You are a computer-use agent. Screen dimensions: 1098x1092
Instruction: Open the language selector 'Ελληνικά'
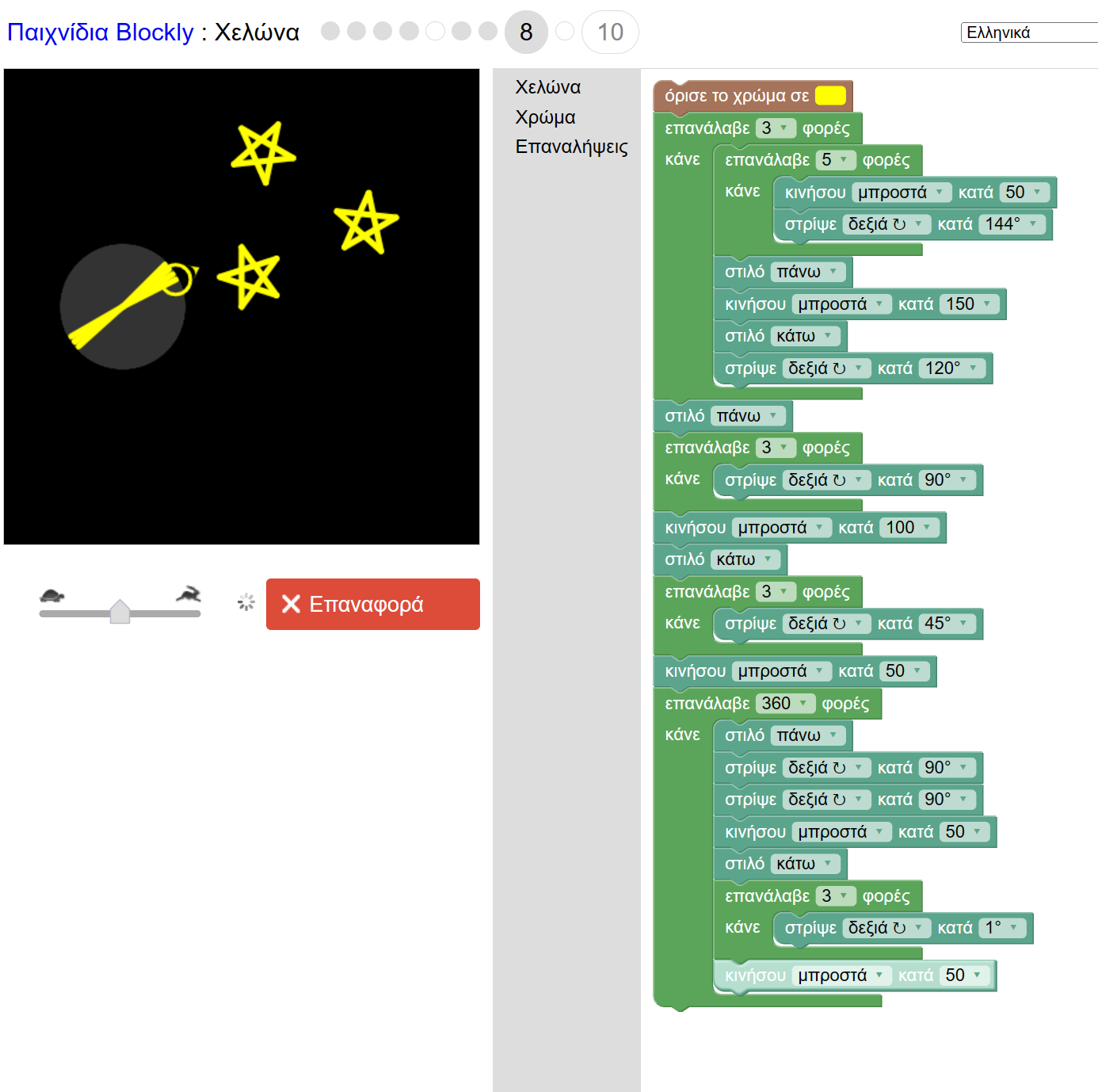(1028, 32)
